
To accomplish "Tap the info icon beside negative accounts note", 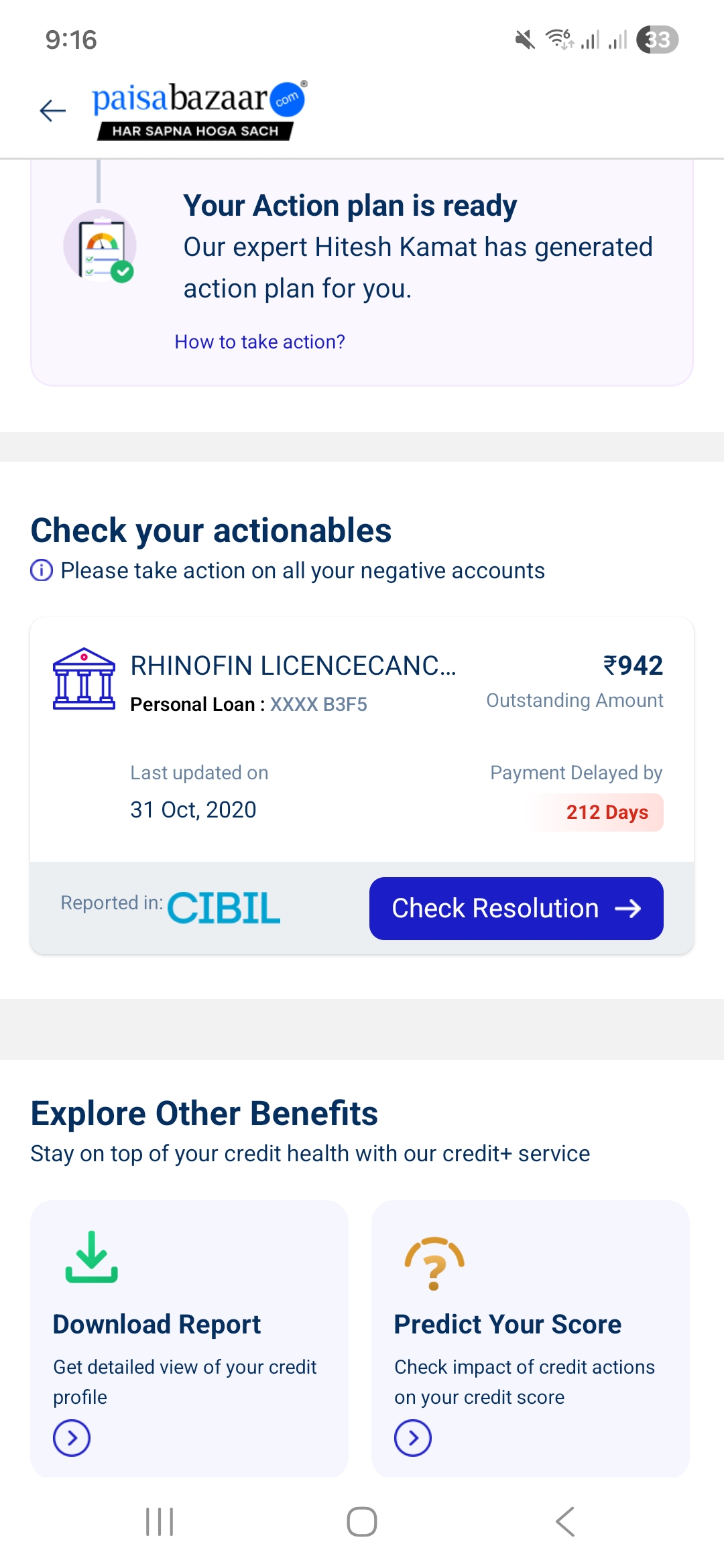I will (x=42, y=571).
